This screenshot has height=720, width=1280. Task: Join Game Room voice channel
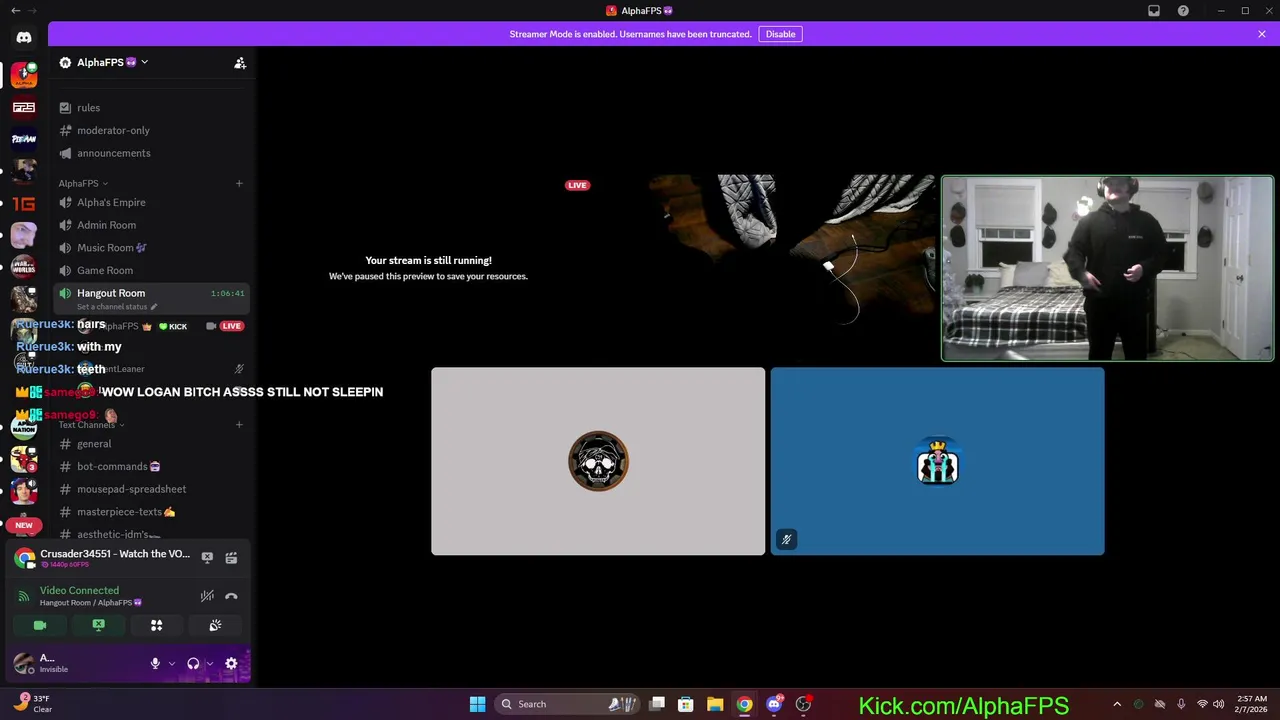pyautogui.click(x=105, y=270)
